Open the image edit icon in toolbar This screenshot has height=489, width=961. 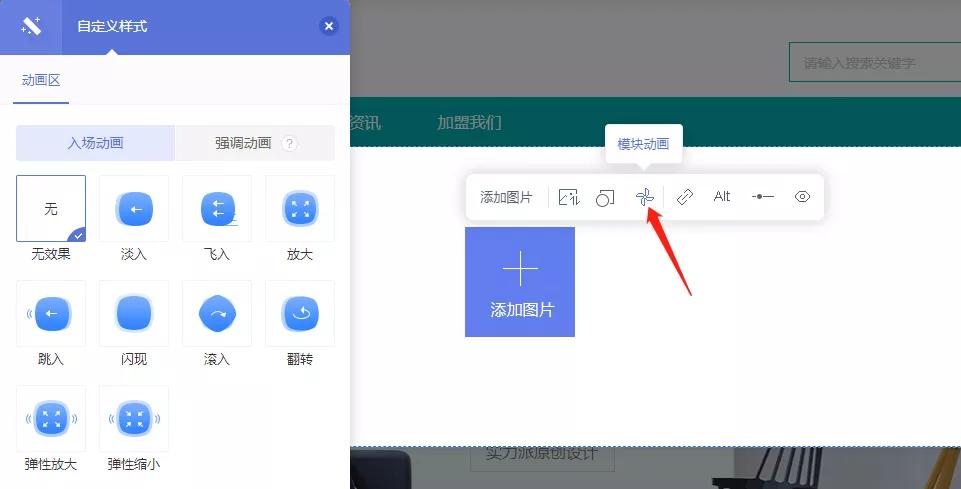pos(569,197)
